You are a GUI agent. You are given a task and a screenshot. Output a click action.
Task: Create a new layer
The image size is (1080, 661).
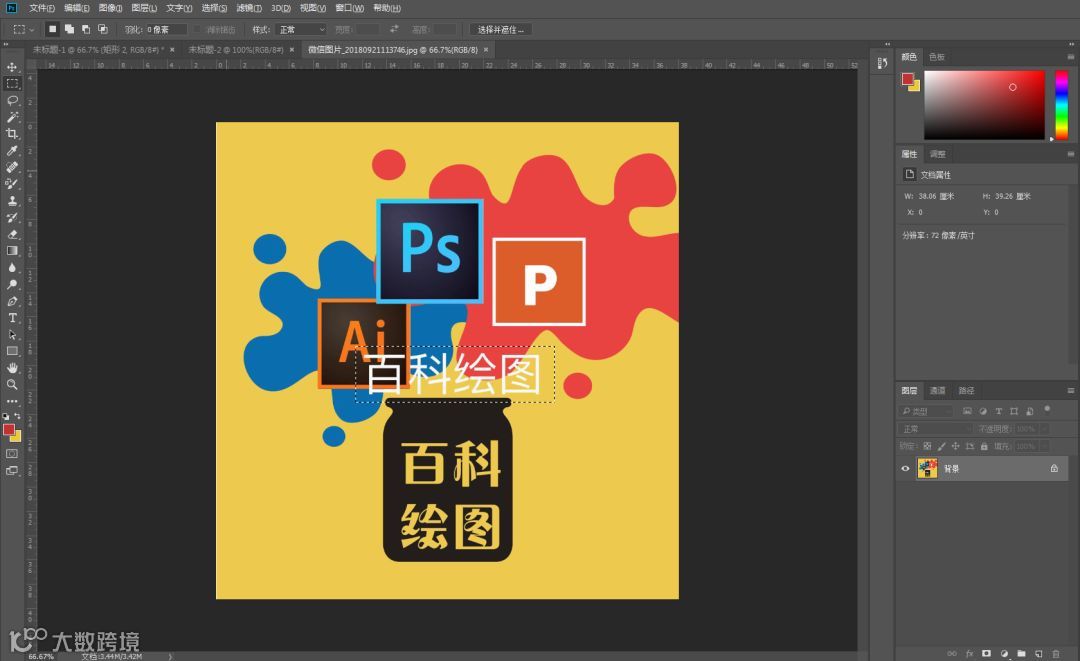(x=1039, y=653)
